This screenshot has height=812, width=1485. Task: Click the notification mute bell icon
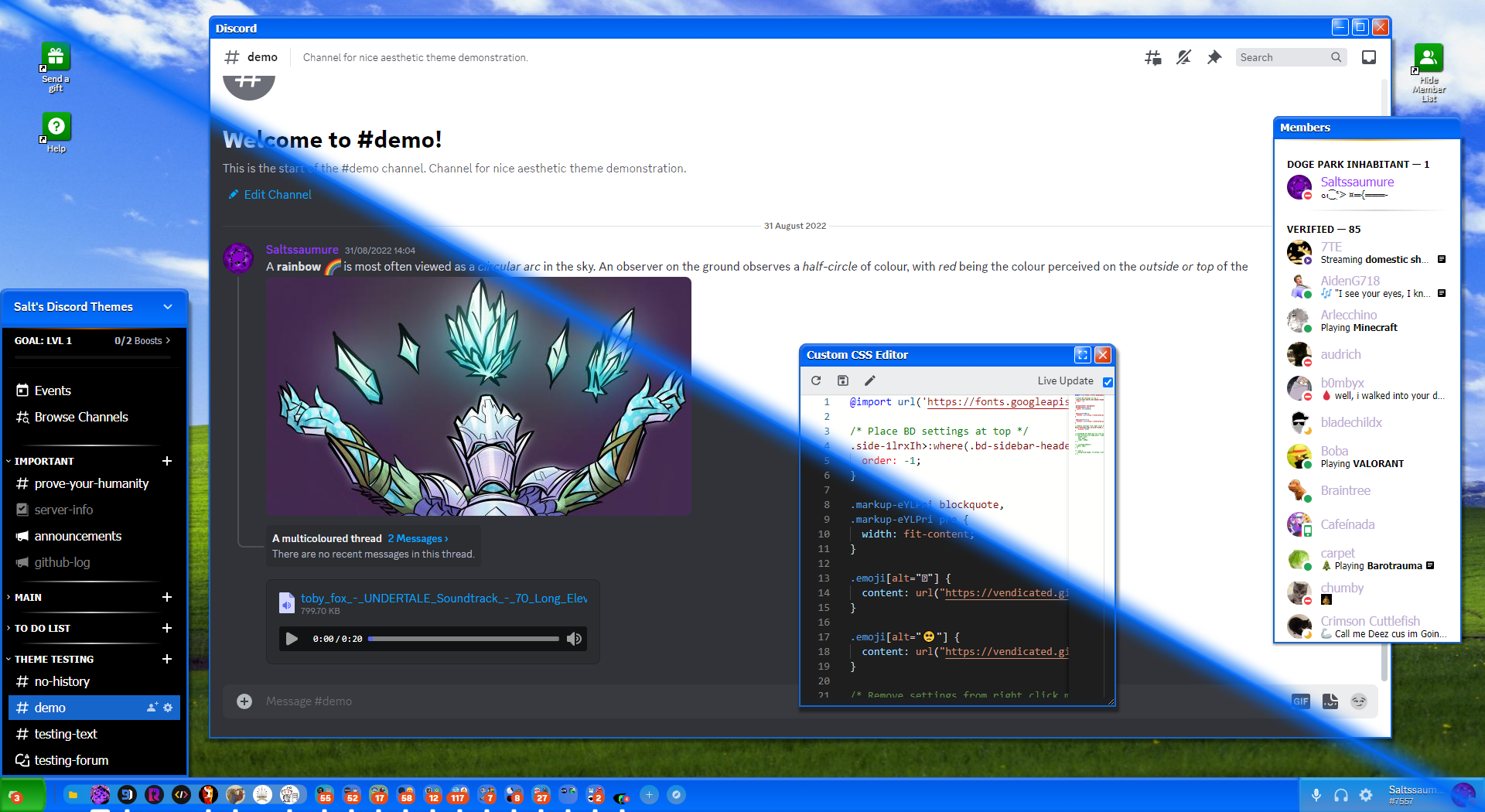click(1183, 57)
